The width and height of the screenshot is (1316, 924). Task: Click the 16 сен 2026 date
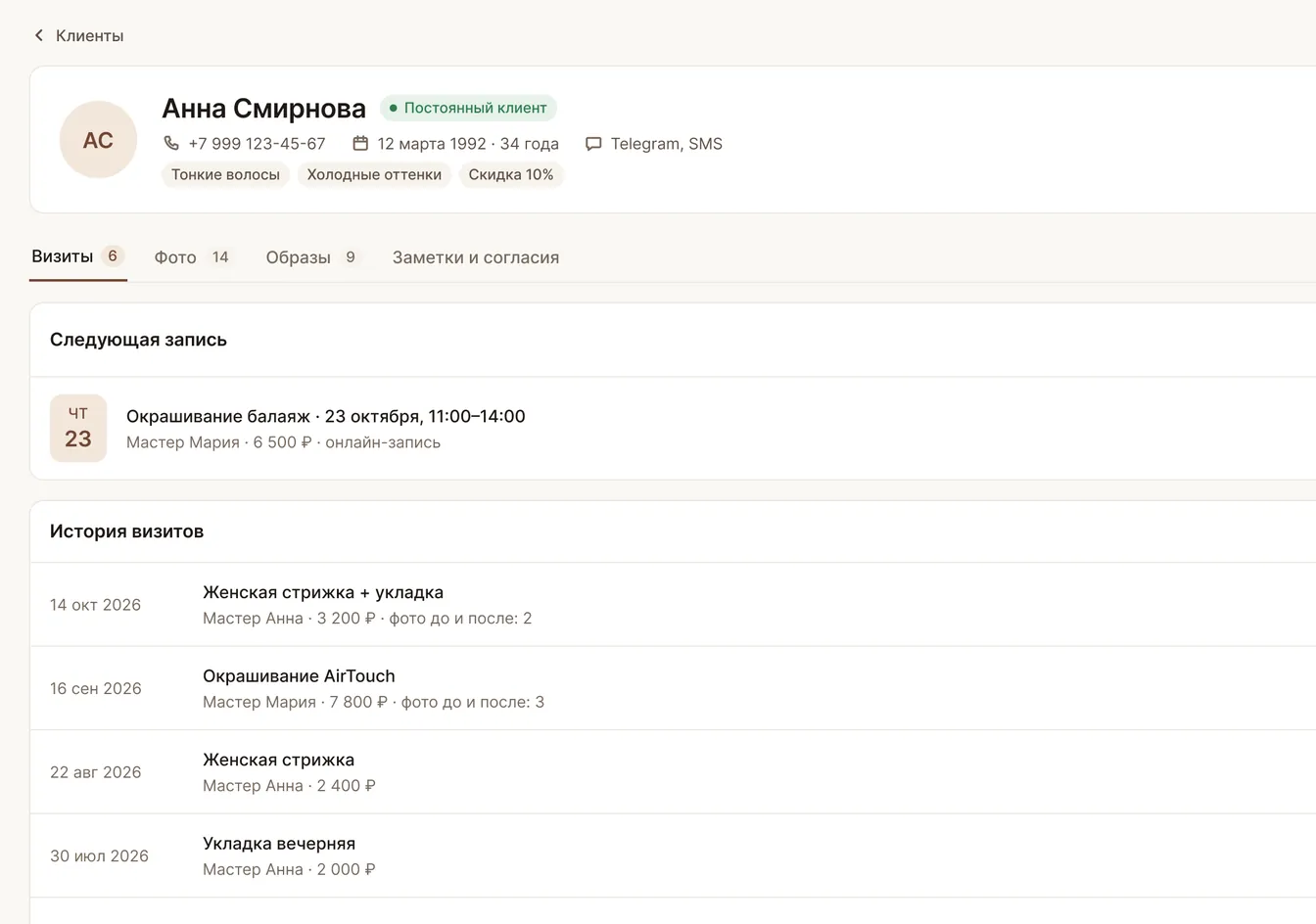(95, 688)
